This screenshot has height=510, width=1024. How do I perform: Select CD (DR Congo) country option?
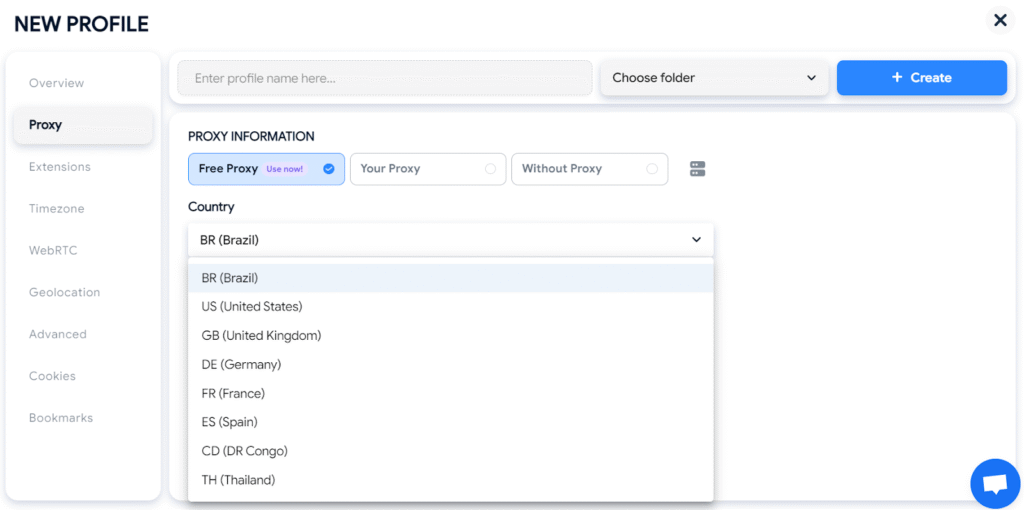(245, 451)
